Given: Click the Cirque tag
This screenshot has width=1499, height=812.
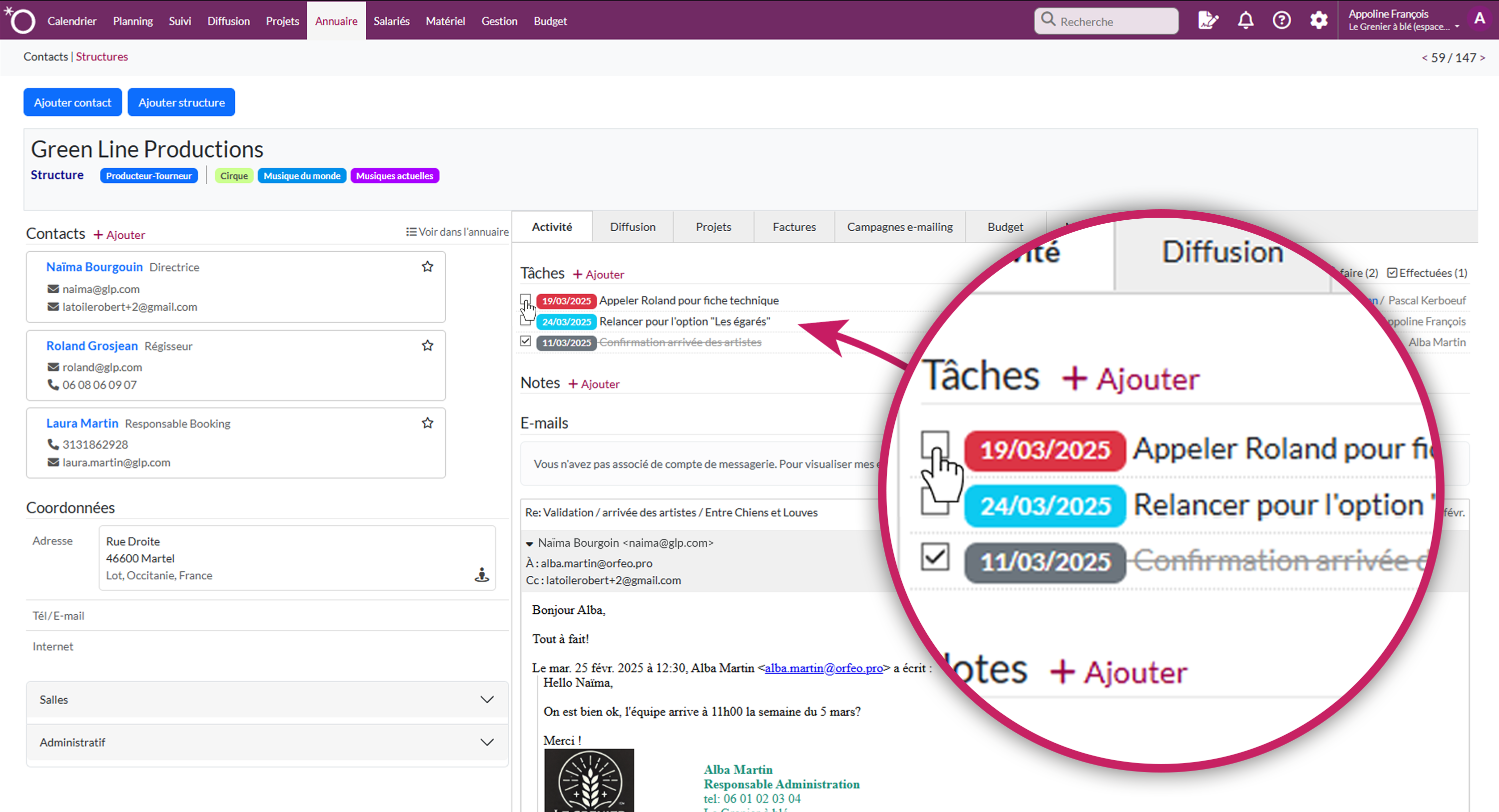Looking at the screenshot, I should tap(234, 176).
